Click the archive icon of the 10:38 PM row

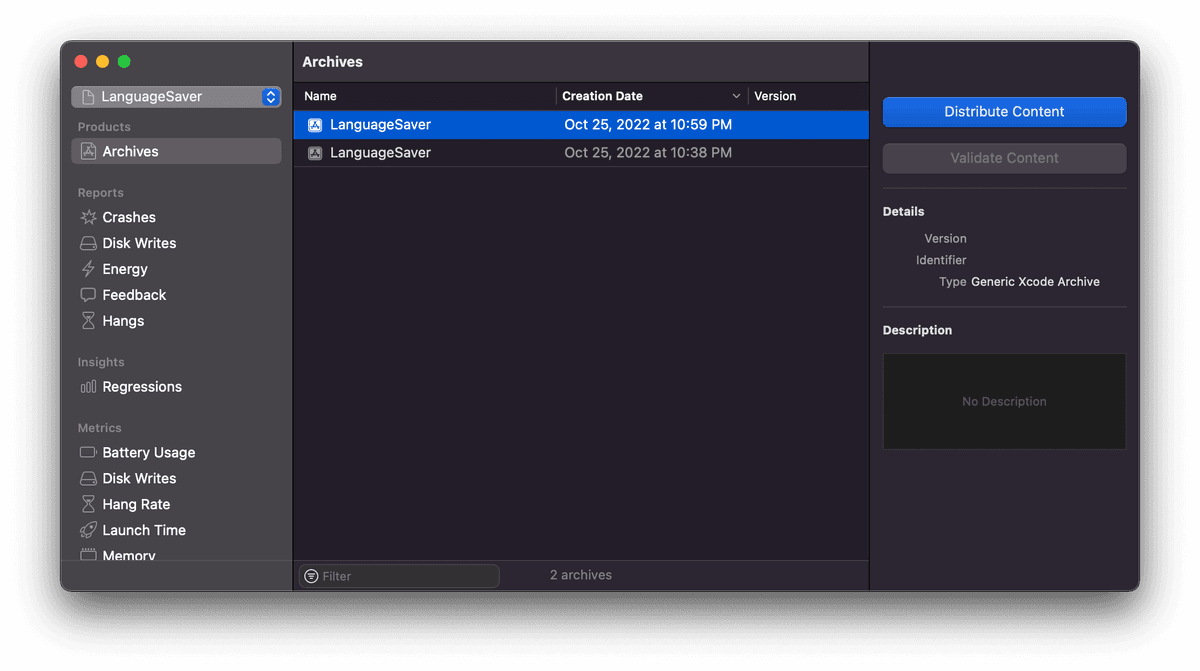coord(315,153)
